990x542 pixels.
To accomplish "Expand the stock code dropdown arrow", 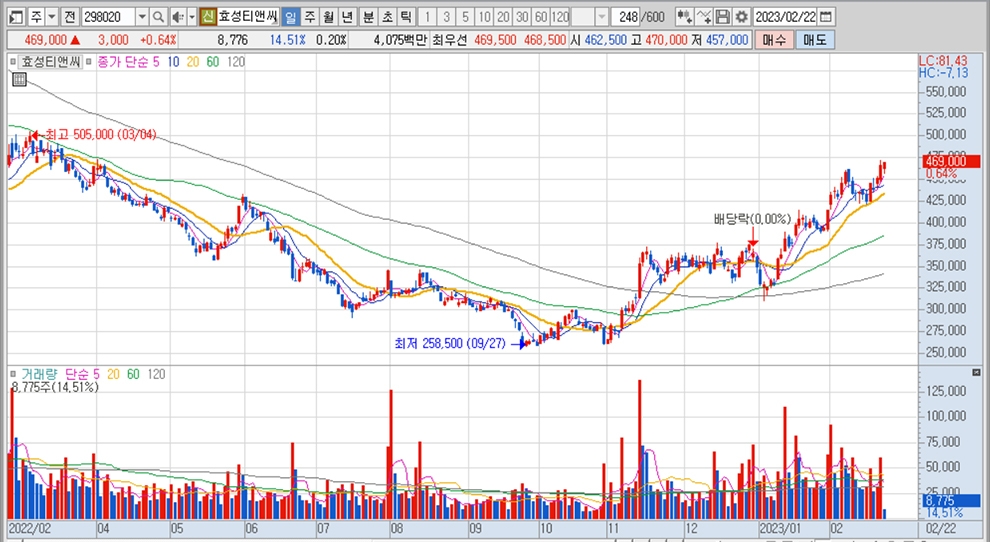I will pos(141,17).
